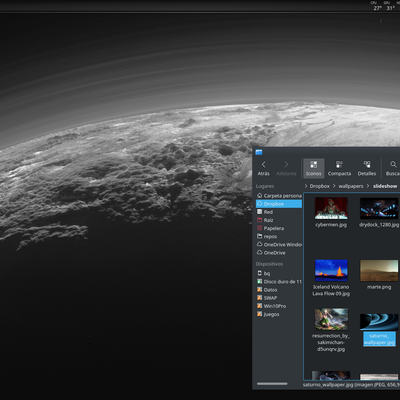The image size is (400, 400).
Task: Select the resurrection_by_sakimichan image thumbnail
Action: coord(331,319)
